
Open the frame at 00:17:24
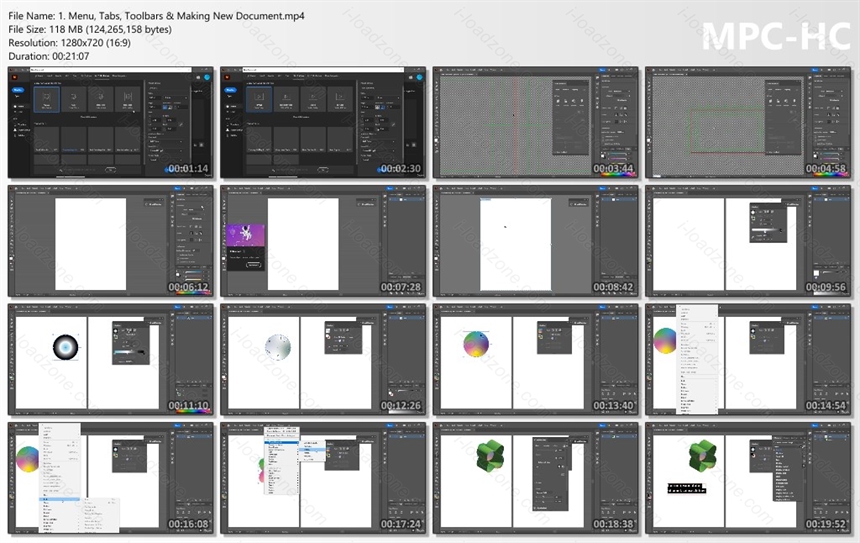(323, 478)
